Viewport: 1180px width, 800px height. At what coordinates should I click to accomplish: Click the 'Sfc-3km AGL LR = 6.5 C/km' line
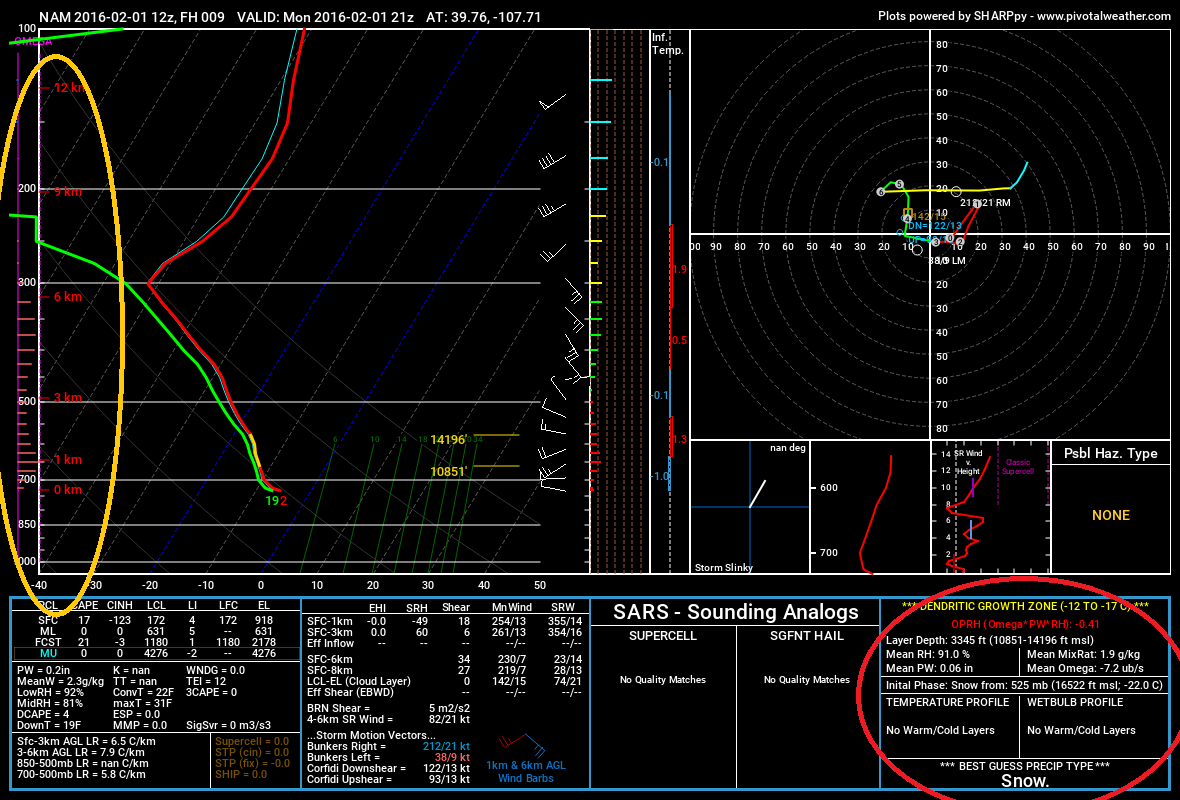pyautogui.click(x=86, y=741)
